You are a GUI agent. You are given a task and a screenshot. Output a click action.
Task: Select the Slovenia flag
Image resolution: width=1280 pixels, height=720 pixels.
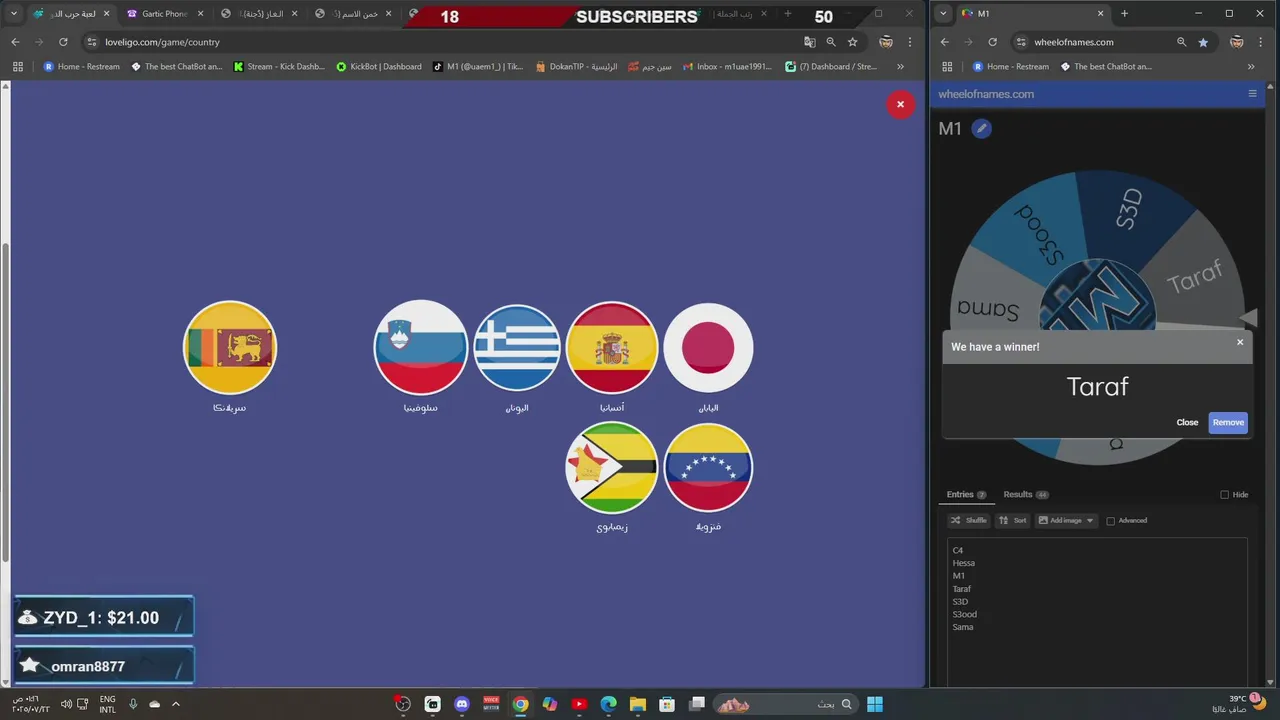click(421, 347)
